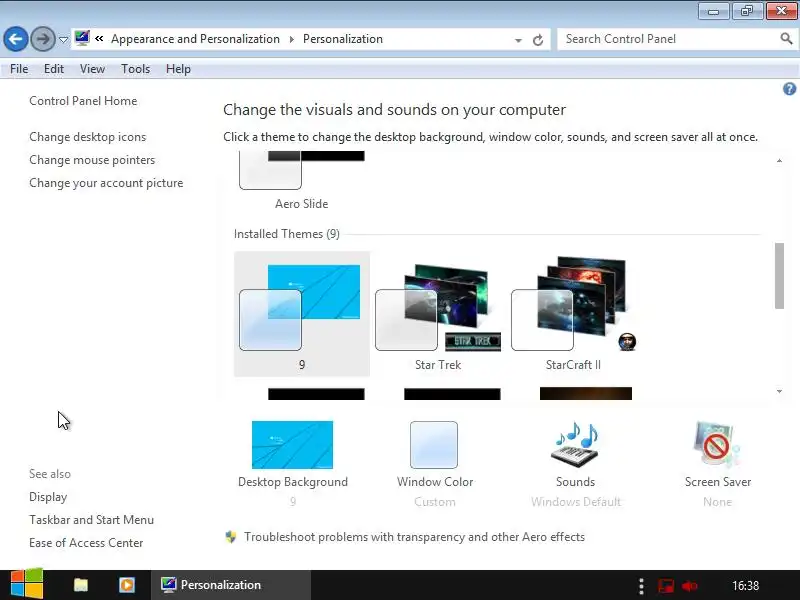Image resolution: width=800 pixels, height=600 pixels.
Task: Open the Display link
Action: tap(48, 496)
